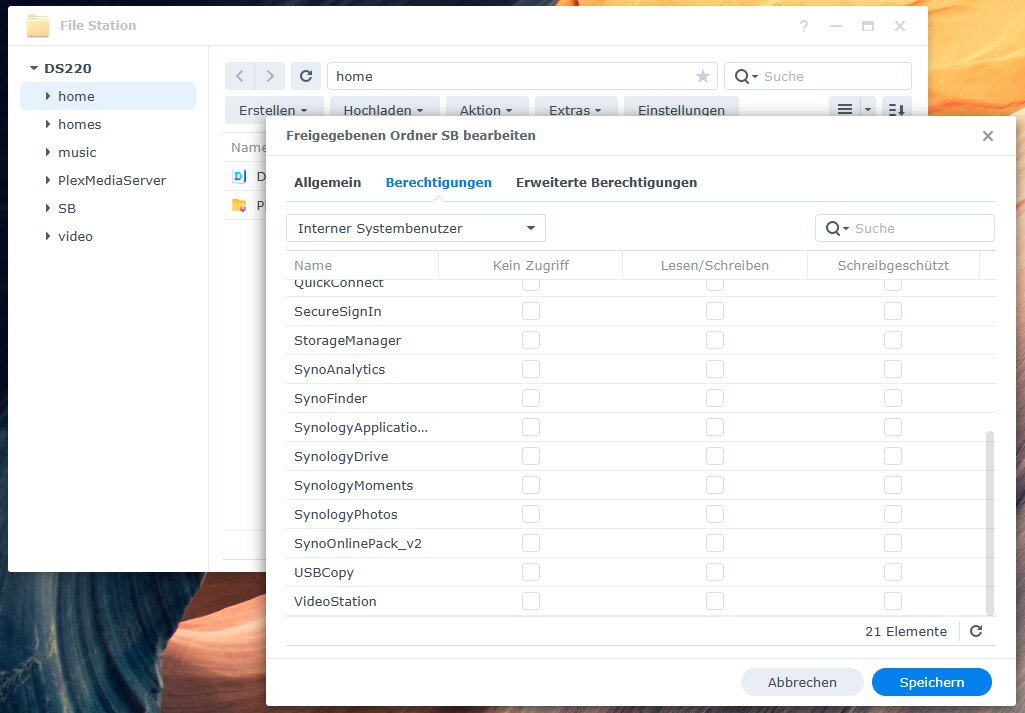Check Schreibgeschützt for VideoStation

point(892,601)
